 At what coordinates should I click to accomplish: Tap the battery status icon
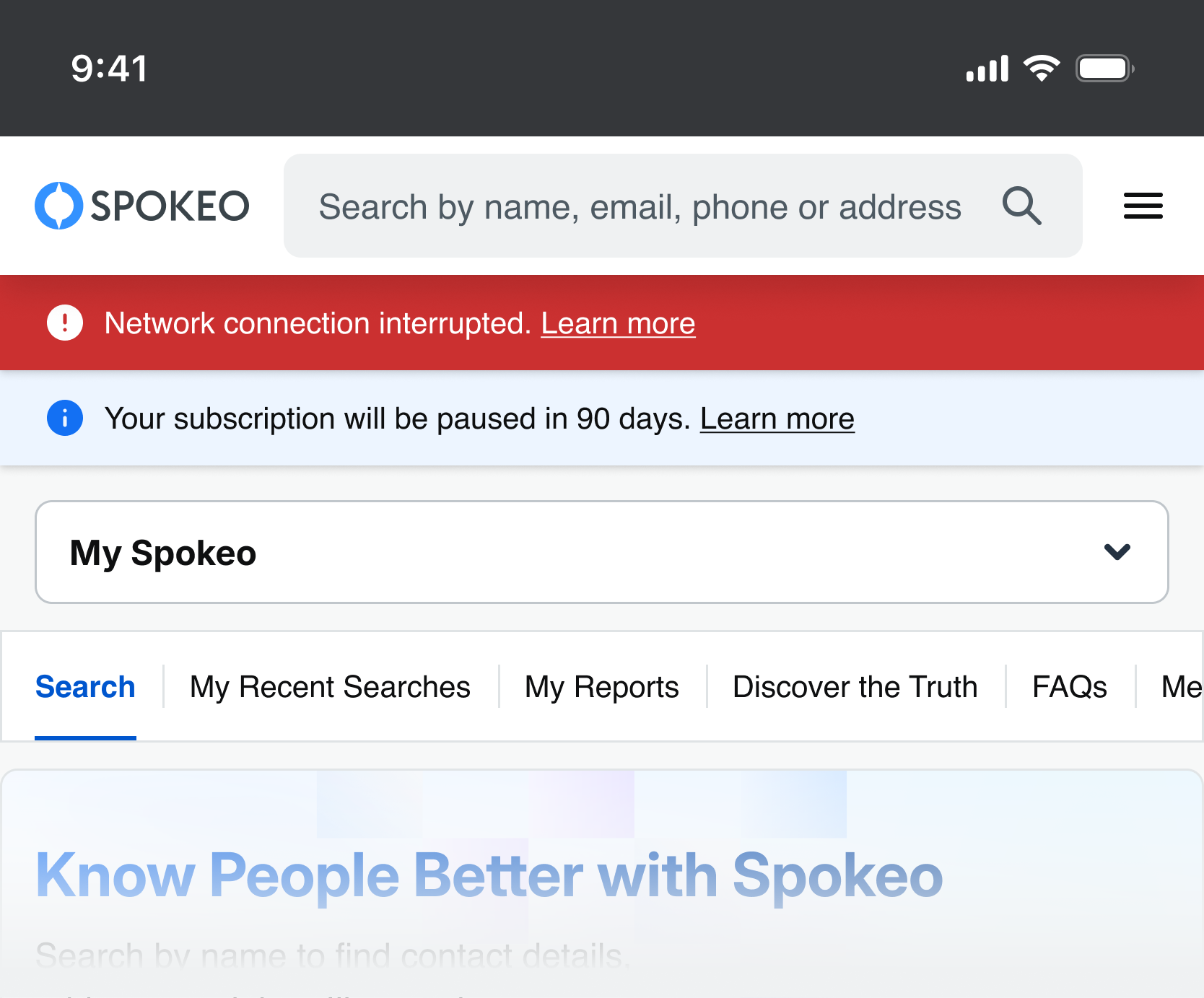(1104, 69)
